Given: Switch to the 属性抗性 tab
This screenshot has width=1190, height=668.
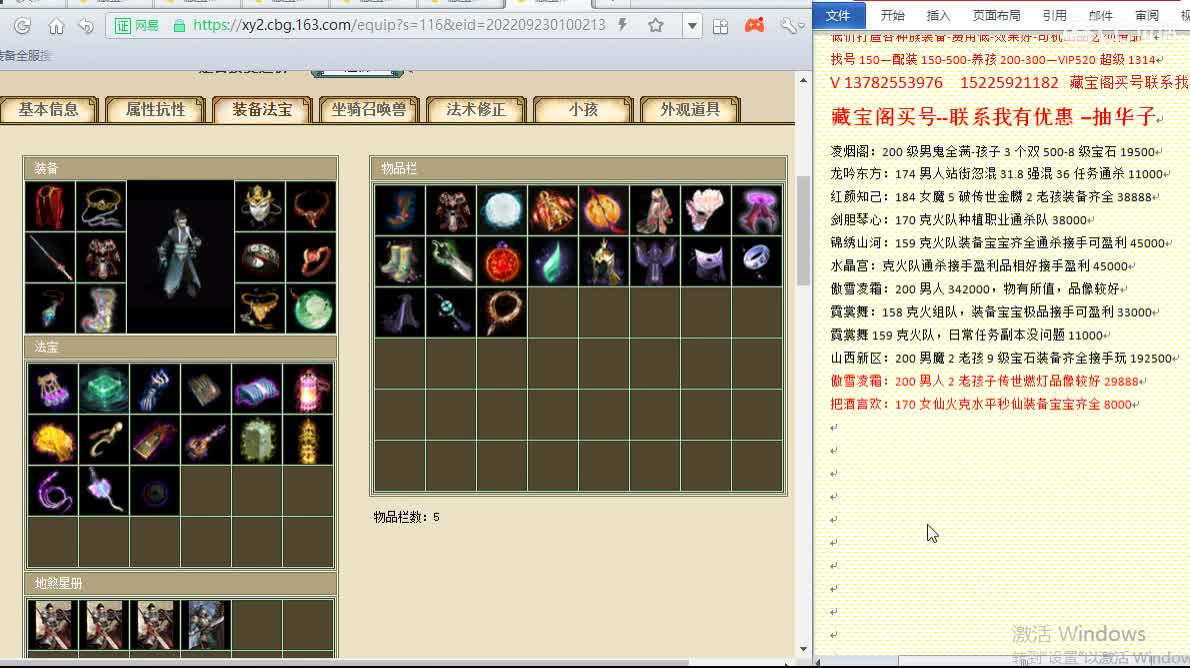Looking at the screenshot, I should pyautogui.click(x=156, y=109).
